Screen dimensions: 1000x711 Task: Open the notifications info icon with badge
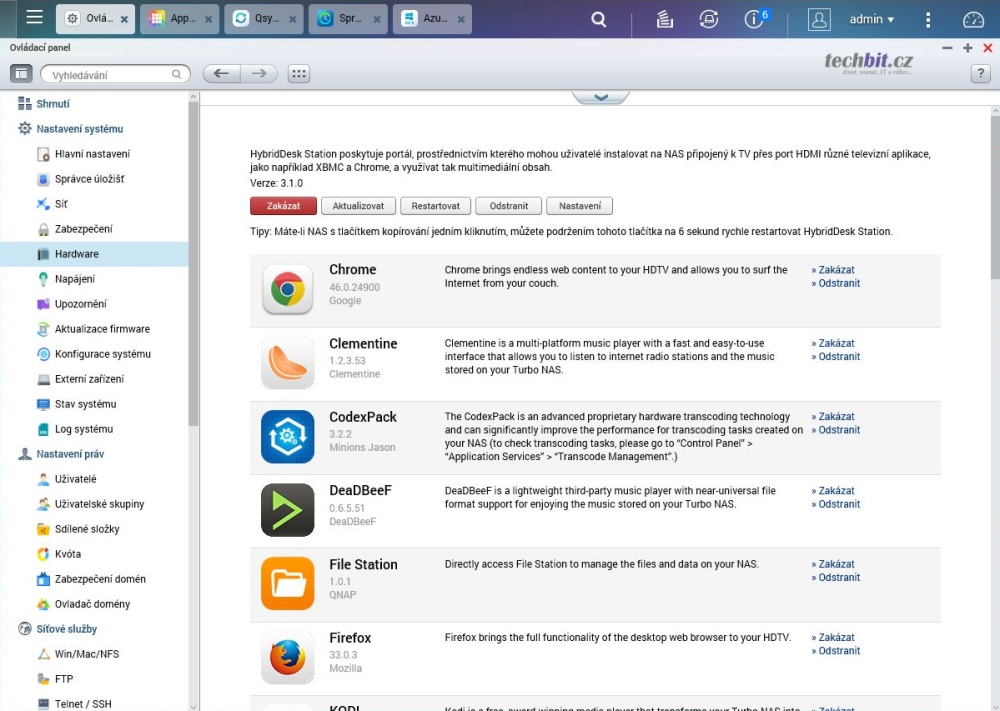tap(755, 19)
